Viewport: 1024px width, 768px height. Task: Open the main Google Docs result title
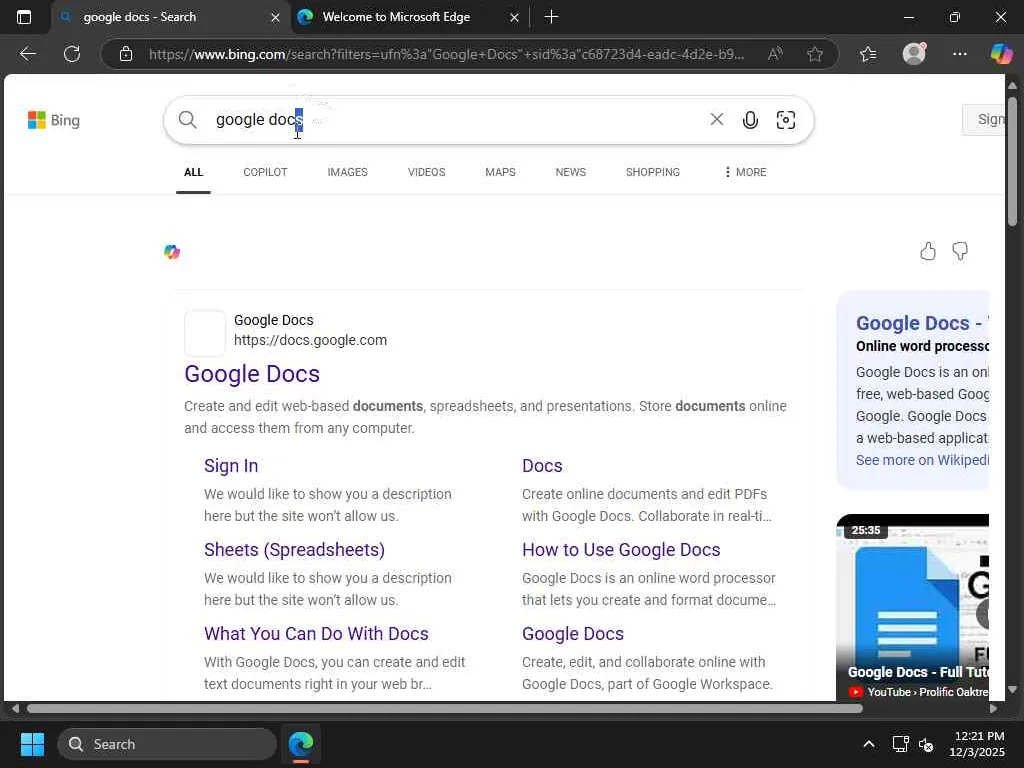click(x=252, y=374)
